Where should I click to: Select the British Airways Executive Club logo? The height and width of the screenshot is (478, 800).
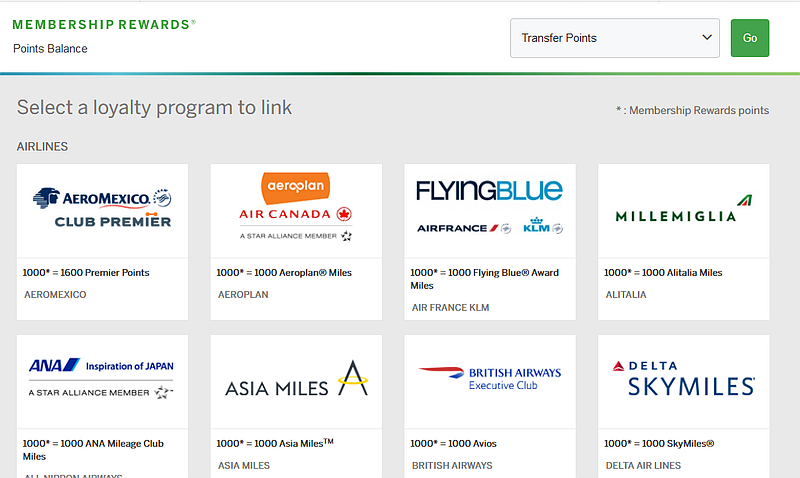[x=490, y=379]
